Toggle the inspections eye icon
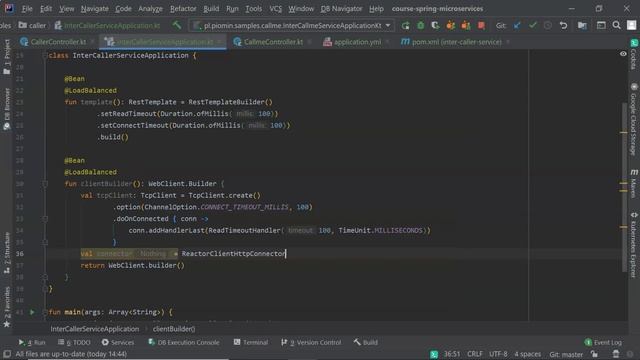The image size is (640, 360). [623, 54]
